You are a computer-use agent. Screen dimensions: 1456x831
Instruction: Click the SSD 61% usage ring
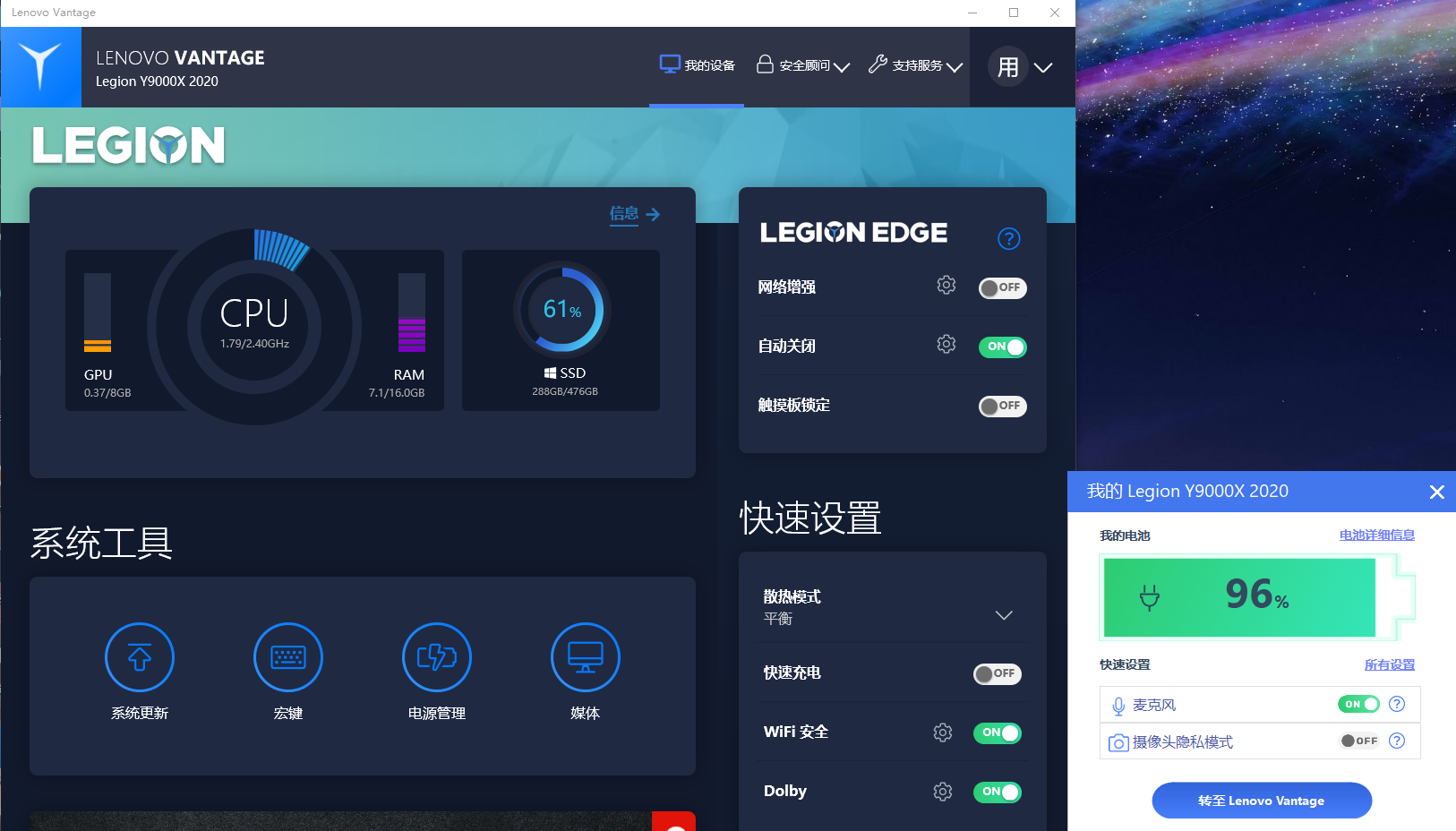[x=562, y=310]
